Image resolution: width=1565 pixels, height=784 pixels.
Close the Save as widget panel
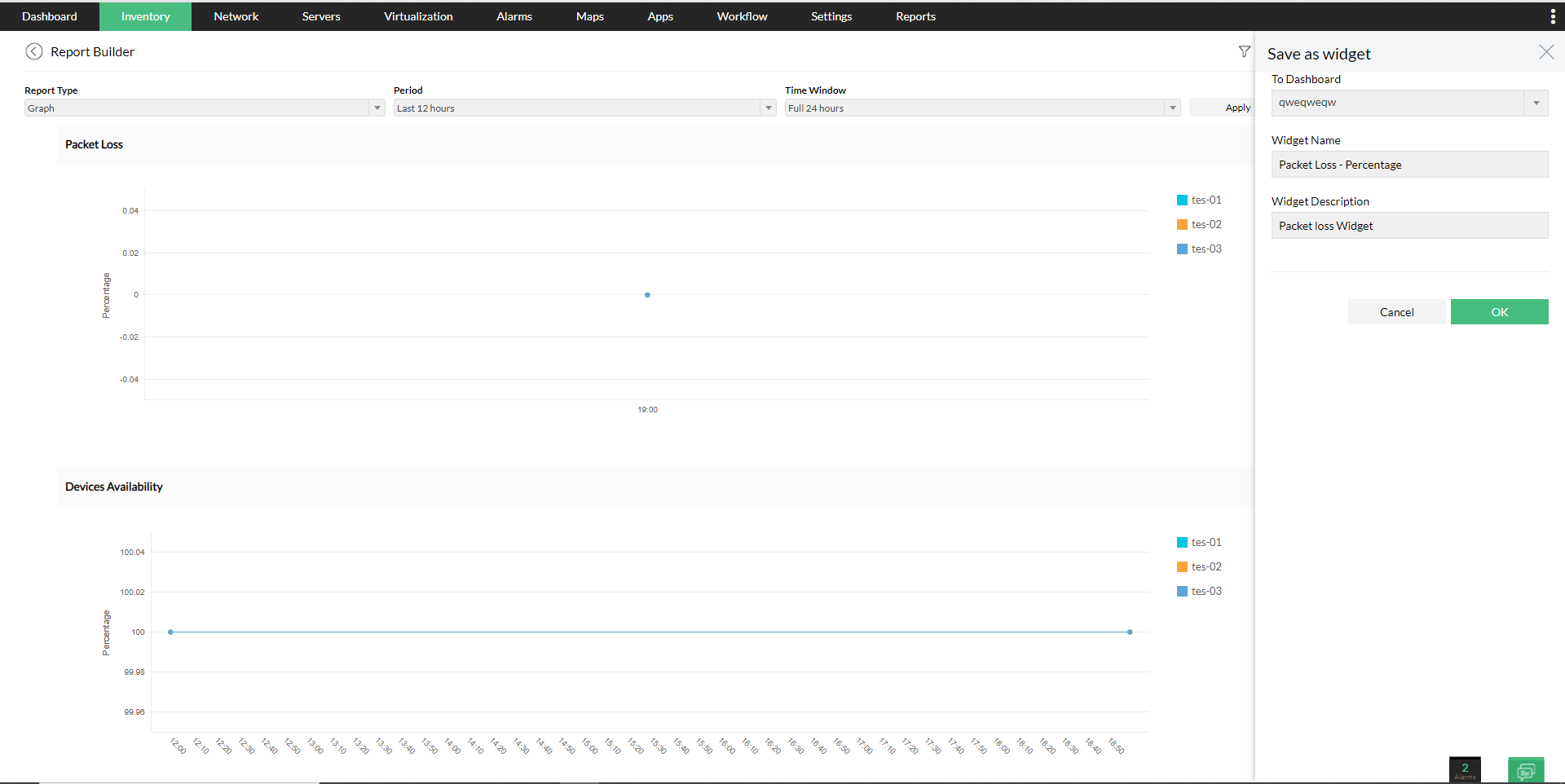1546,51
